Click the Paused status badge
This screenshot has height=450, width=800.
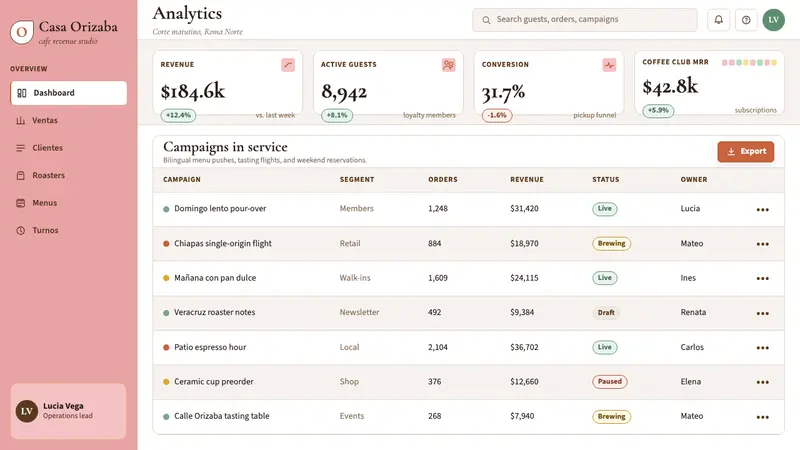pos(610,382)
